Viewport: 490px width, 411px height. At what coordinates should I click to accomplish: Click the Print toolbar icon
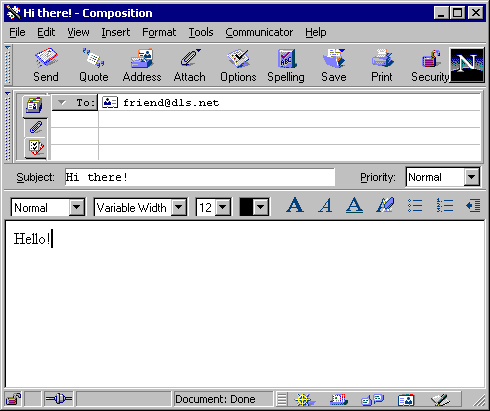382,58
